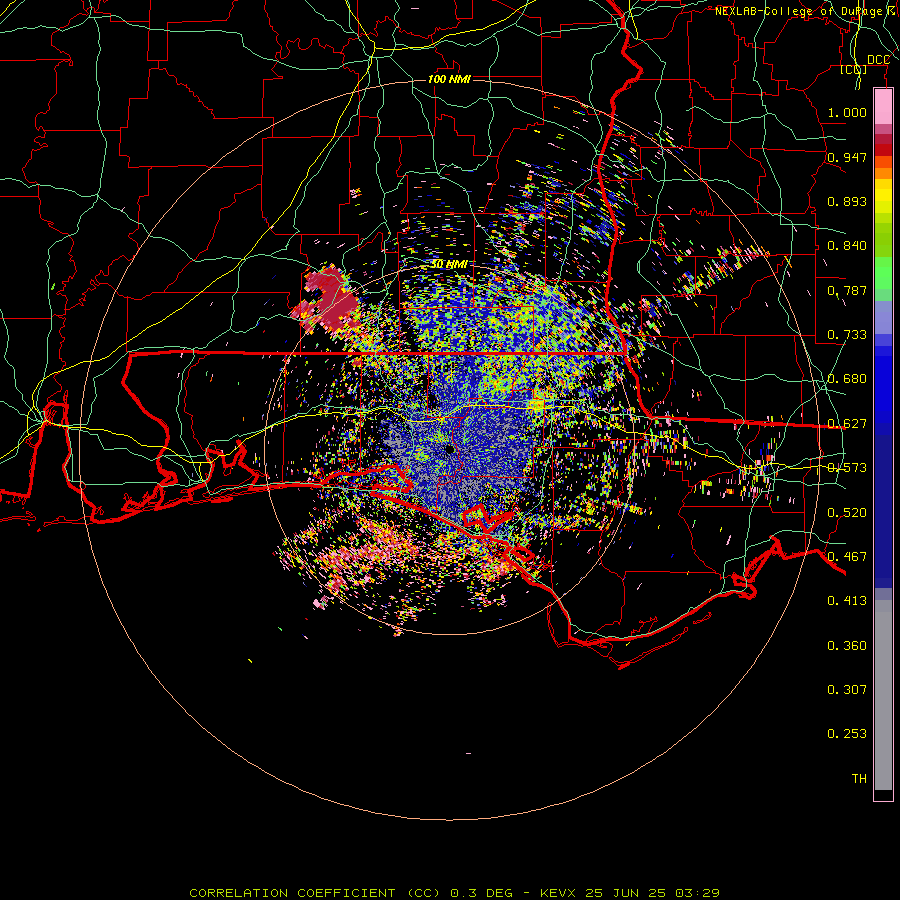The height and width of the screenshot is (900, 900).
Task: Click the KEVX radar site center dot
Action: [x=450, y=449]
